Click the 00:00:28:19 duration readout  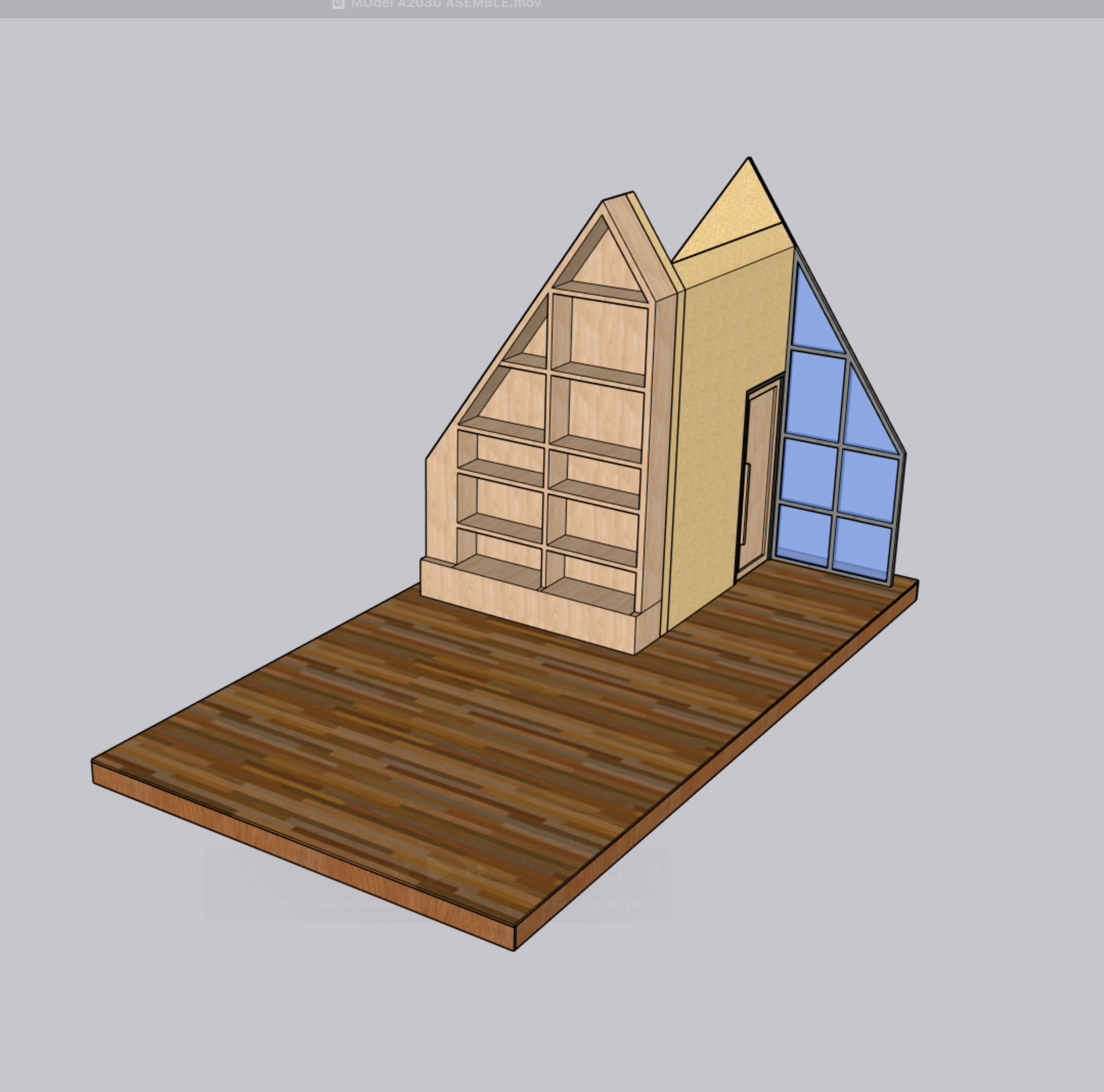point(622,904)
